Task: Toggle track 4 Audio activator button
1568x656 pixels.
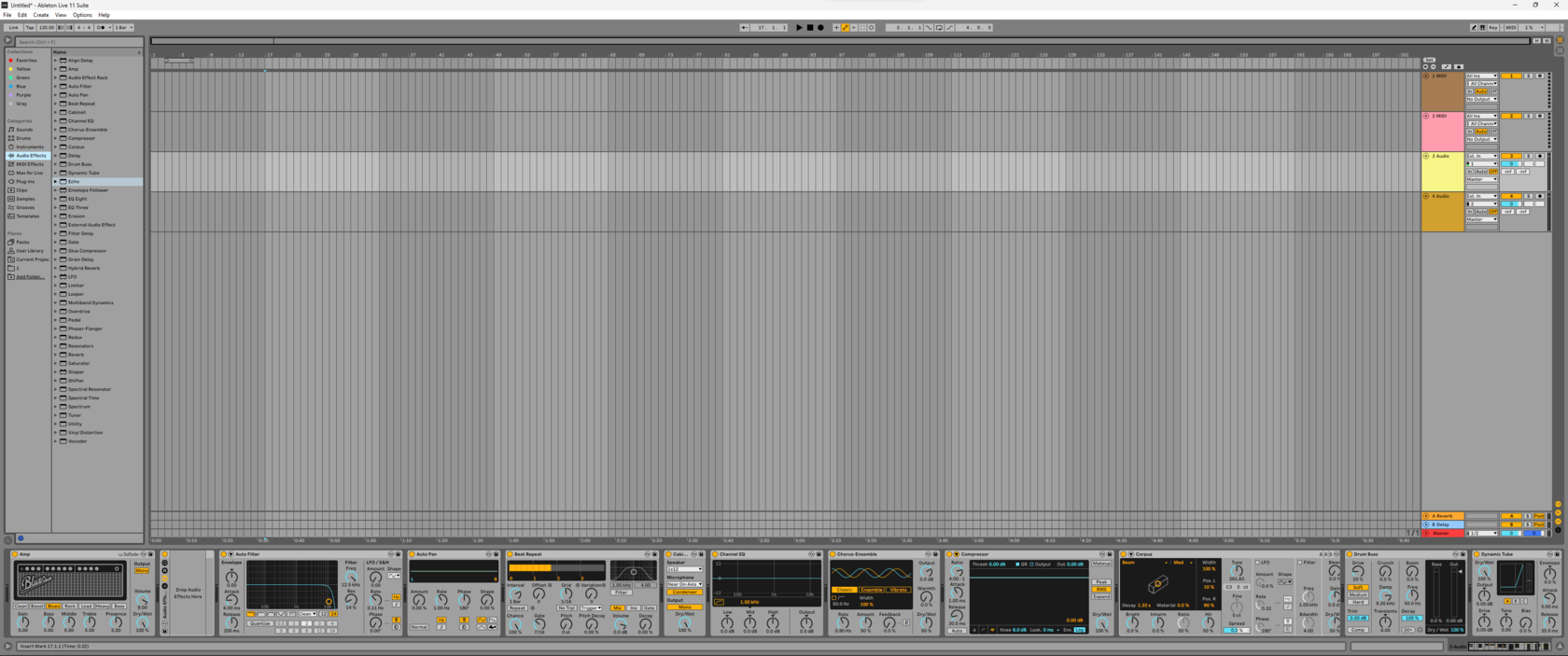Action: click(1511, 196)
